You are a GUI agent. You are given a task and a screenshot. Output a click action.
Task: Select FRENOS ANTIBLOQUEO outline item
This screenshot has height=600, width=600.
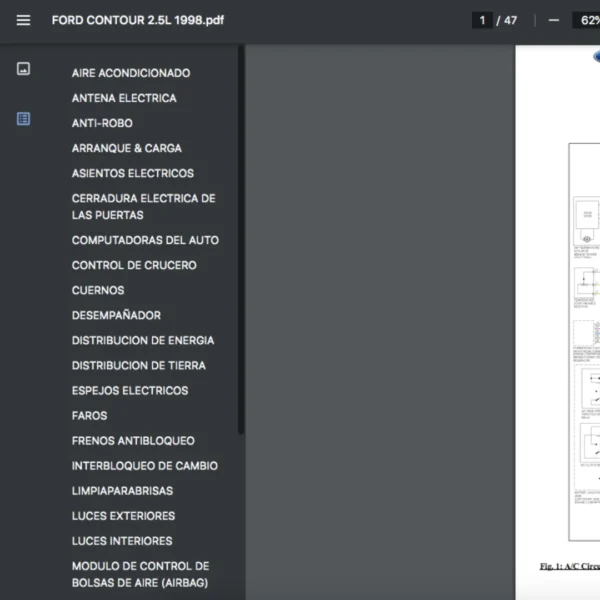tap(133, 440)
